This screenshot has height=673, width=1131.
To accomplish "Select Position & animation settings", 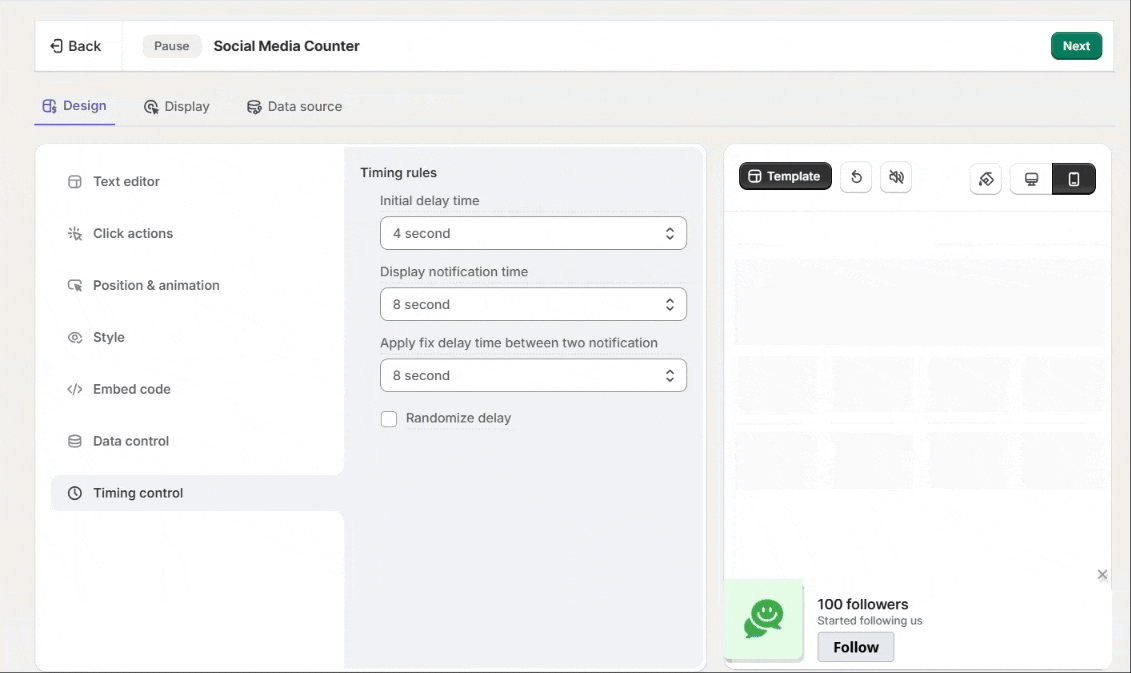I will [156, 286].
